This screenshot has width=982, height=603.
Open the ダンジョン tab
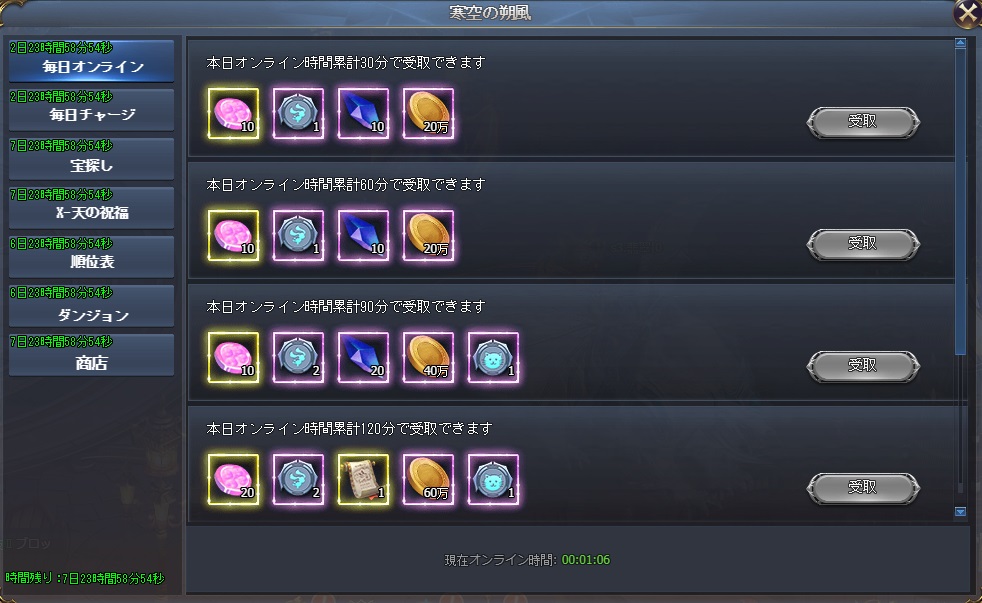[x=91, y=306]
